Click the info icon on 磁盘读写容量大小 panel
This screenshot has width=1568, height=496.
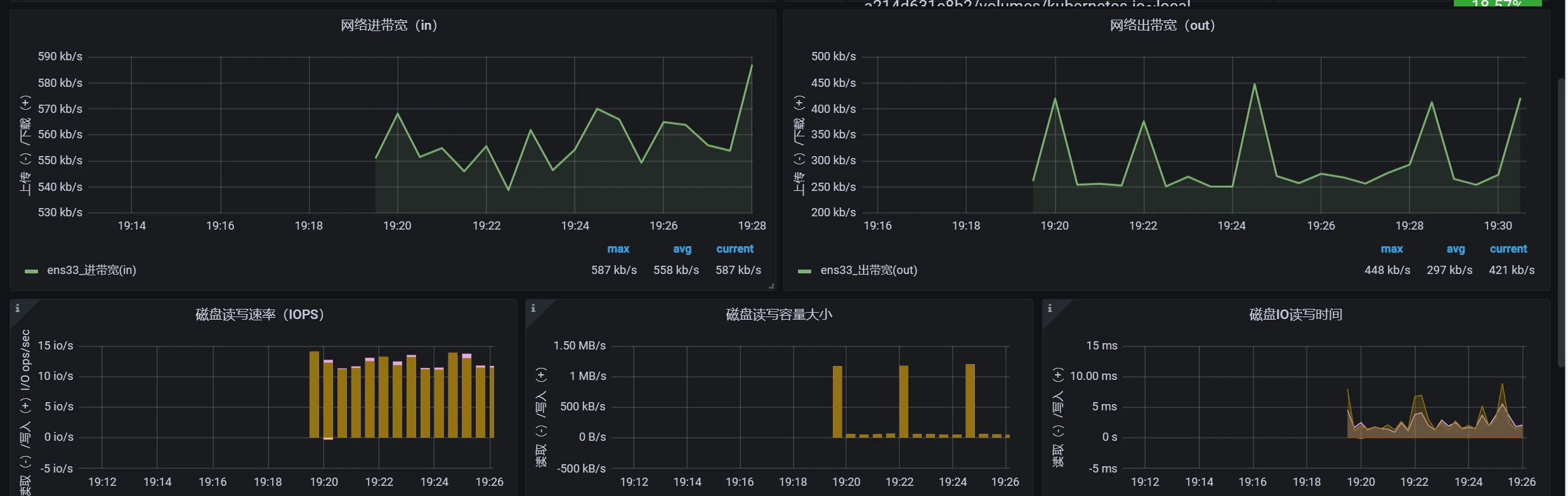pyautogui.click(x=533, y=308)
